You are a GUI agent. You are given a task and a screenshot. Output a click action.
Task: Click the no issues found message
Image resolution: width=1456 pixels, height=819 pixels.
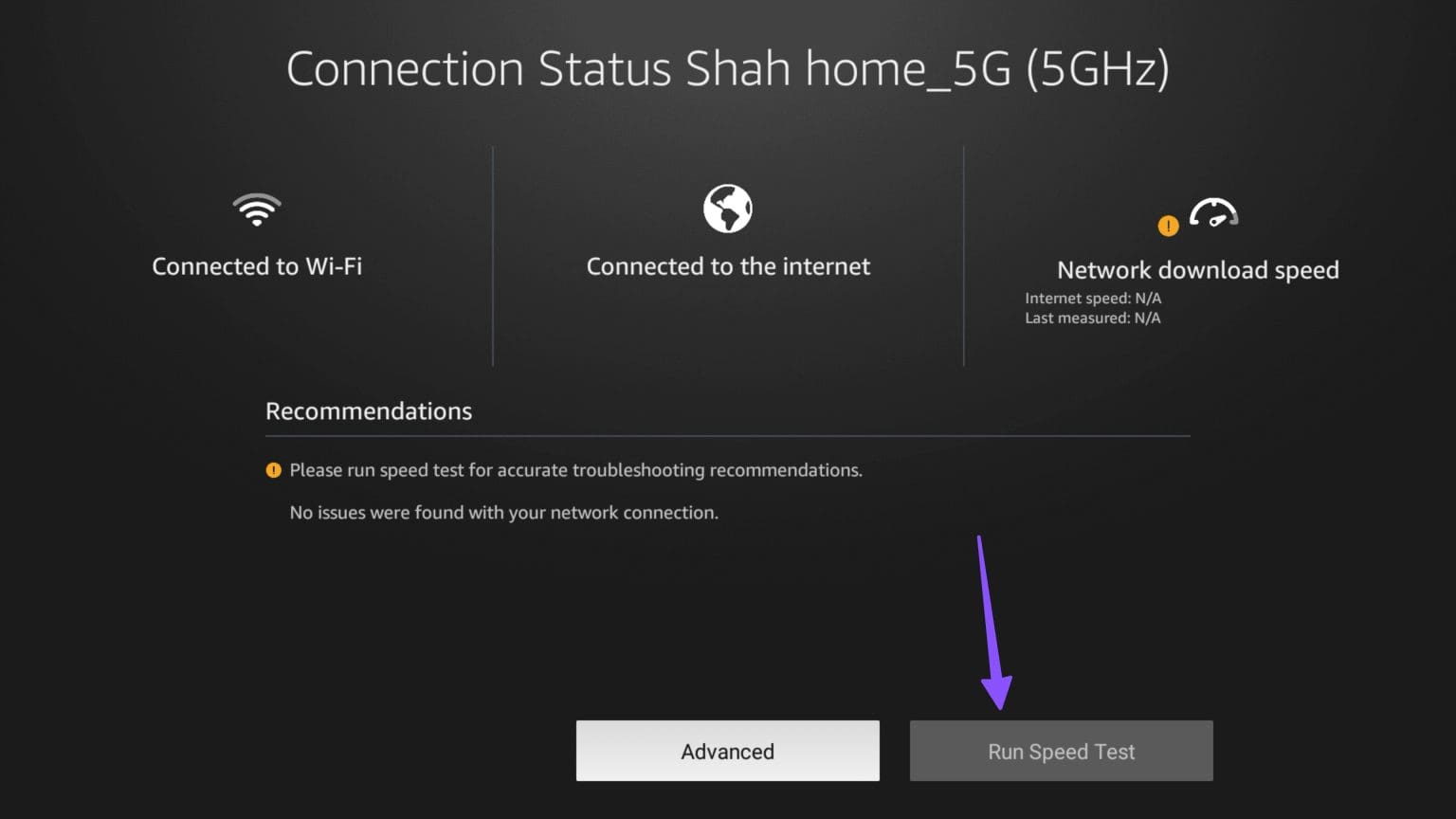(504, 512)
